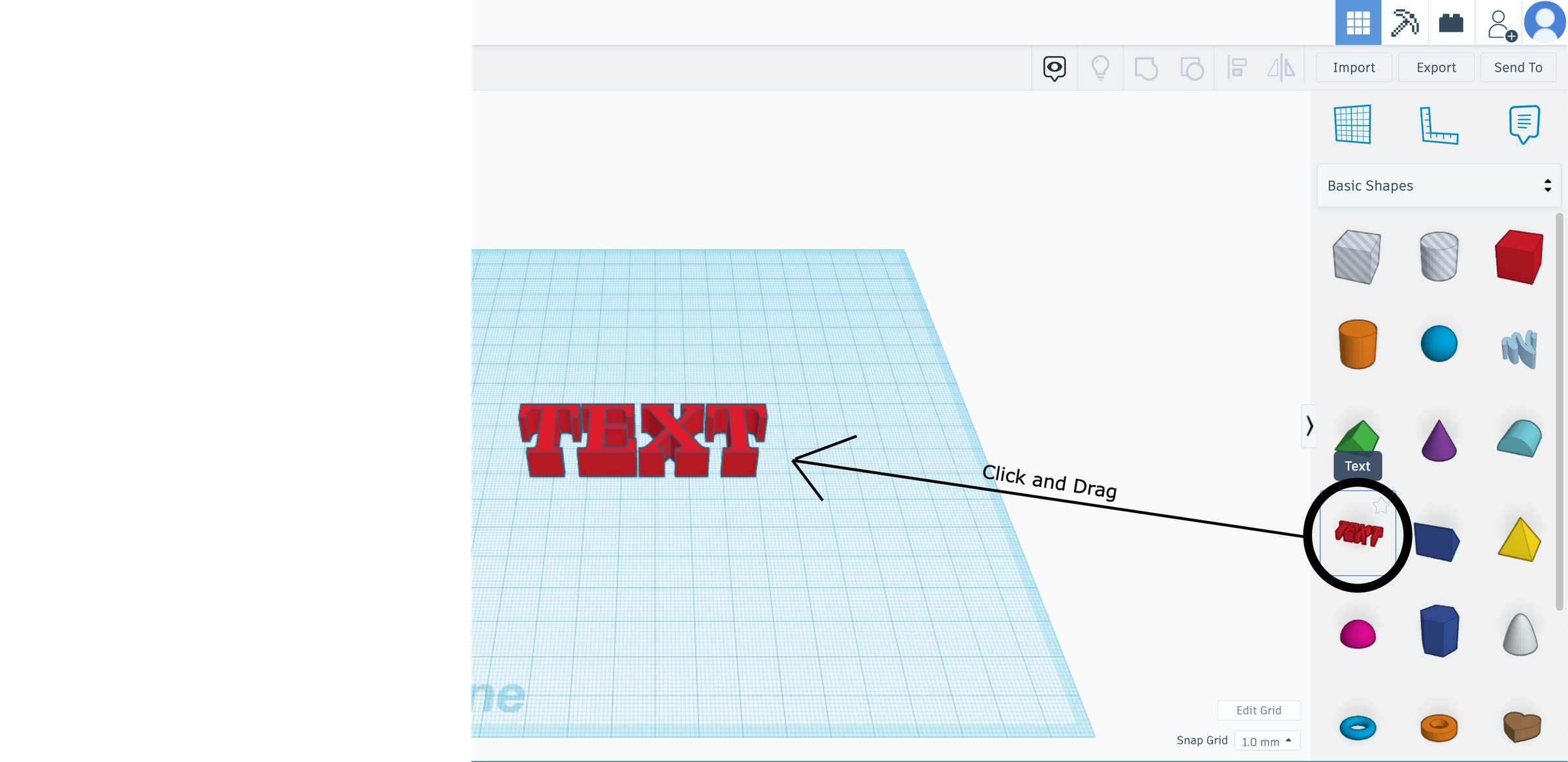Click the Group shapes icon

pyautogui.click(x=1147, y=67)
